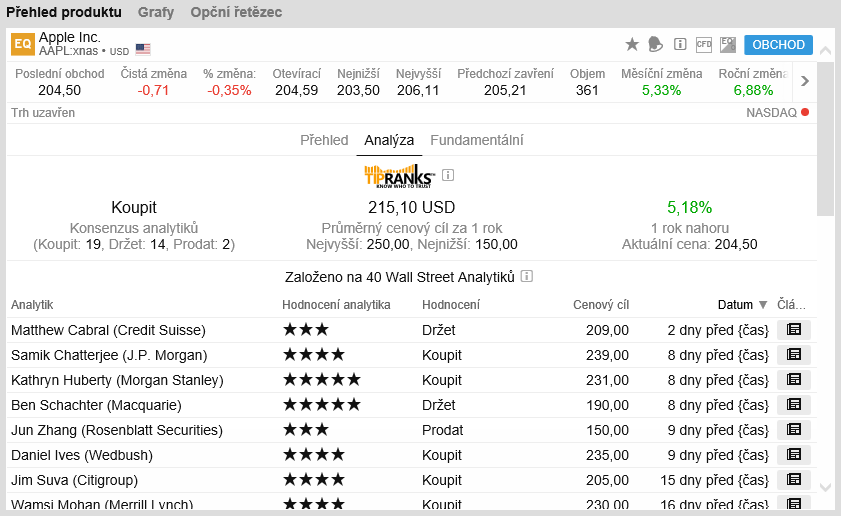Click the Trh uzavřen status text
Screen dimensions: 841x516
click(43, 113)
